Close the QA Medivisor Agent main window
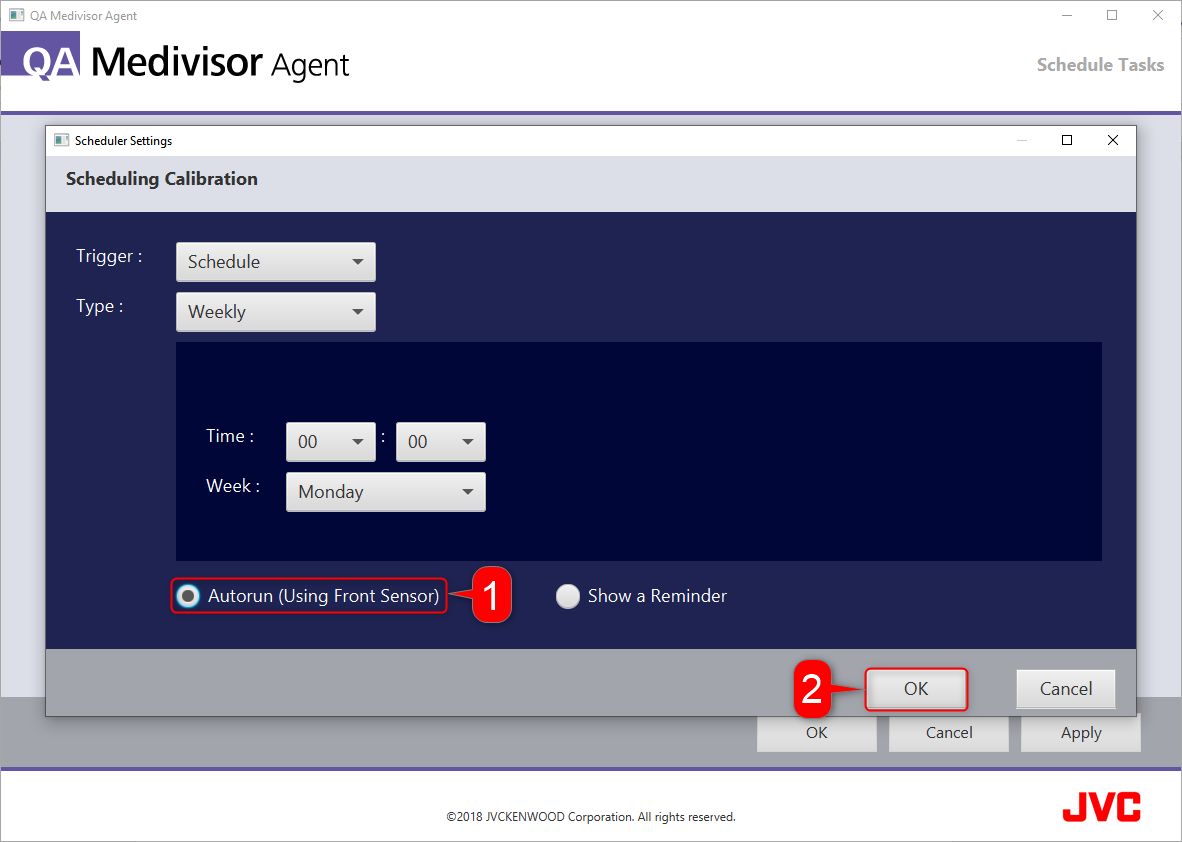Viewport: 1182px width, 842px height. pyautogui.click(x=1158, y=15)
